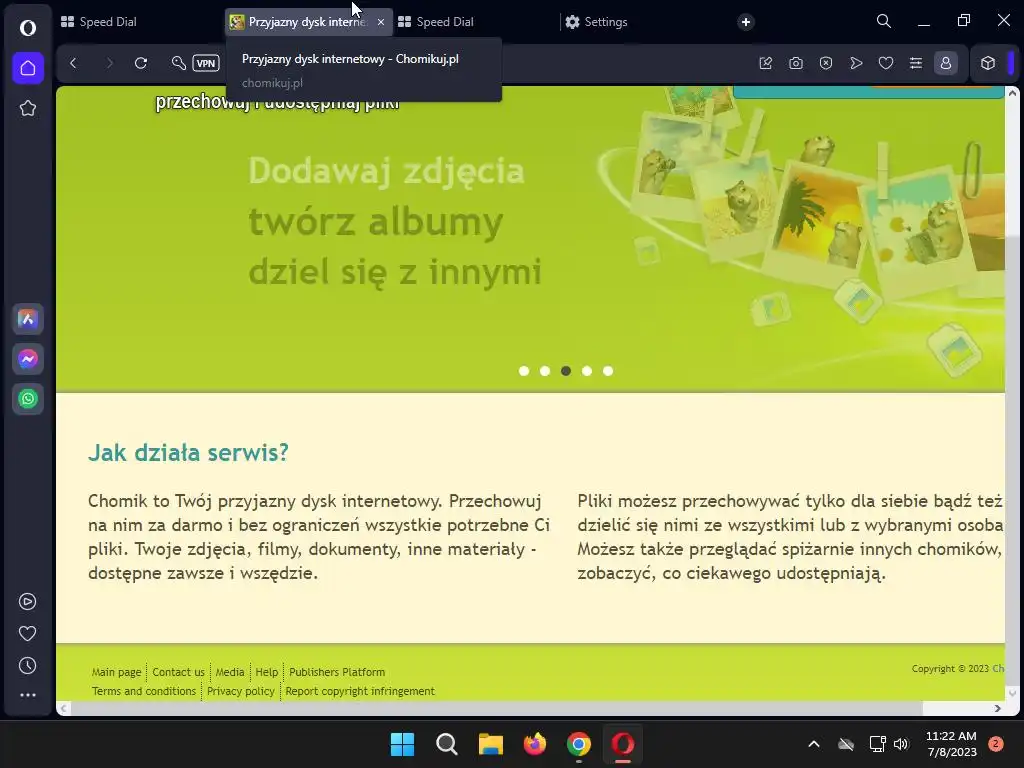Launch Firefox from taskbar
The width and height of the screenshot is (1024, 768).
tap(535, 744)
